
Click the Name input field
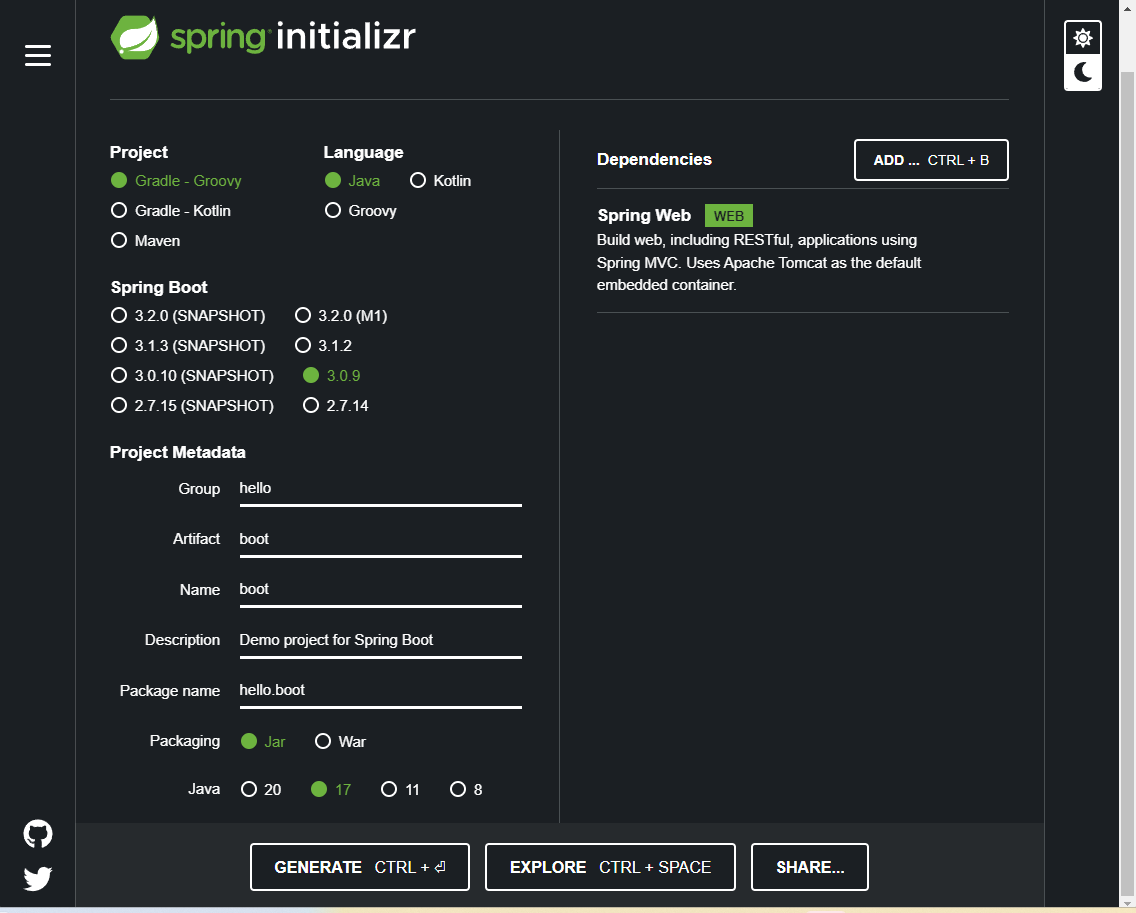click(x=380, y=590)
